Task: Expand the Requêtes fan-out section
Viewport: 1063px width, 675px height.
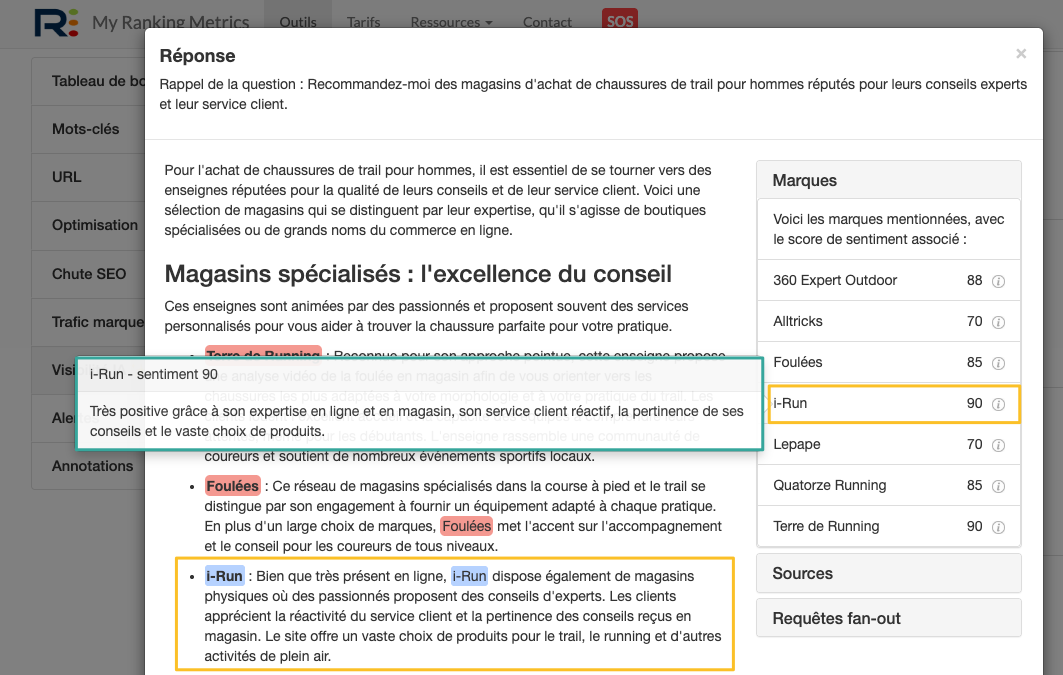Action: pos(888,617)
